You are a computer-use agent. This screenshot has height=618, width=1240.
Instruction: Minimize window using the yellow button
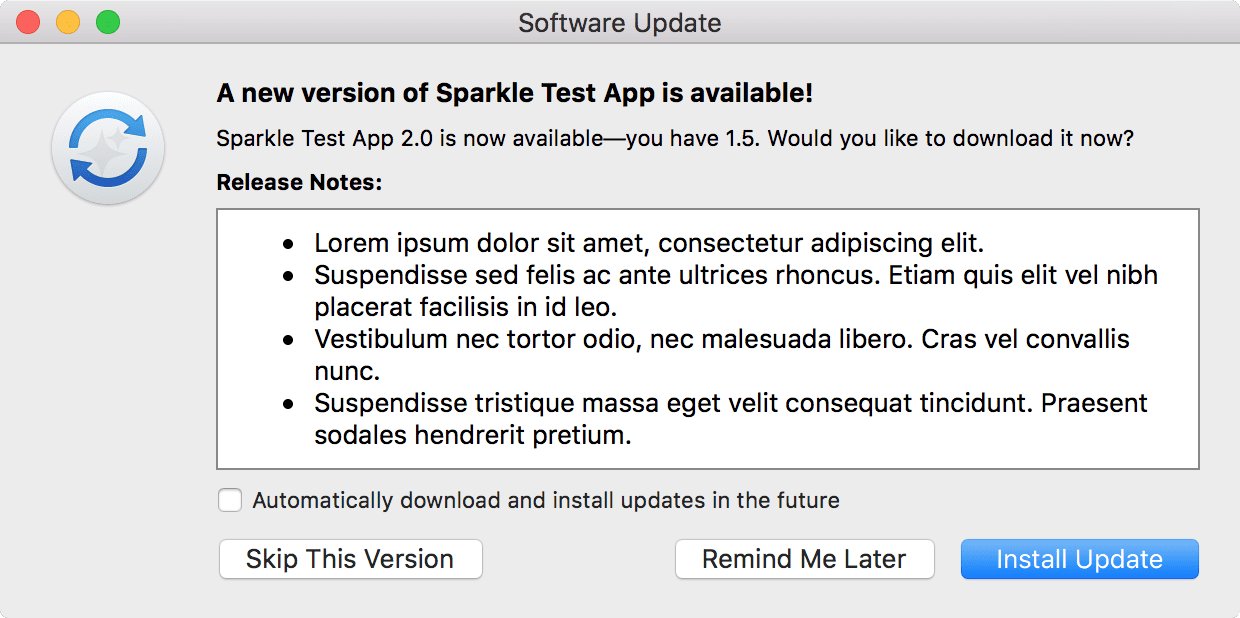point(68,22)
